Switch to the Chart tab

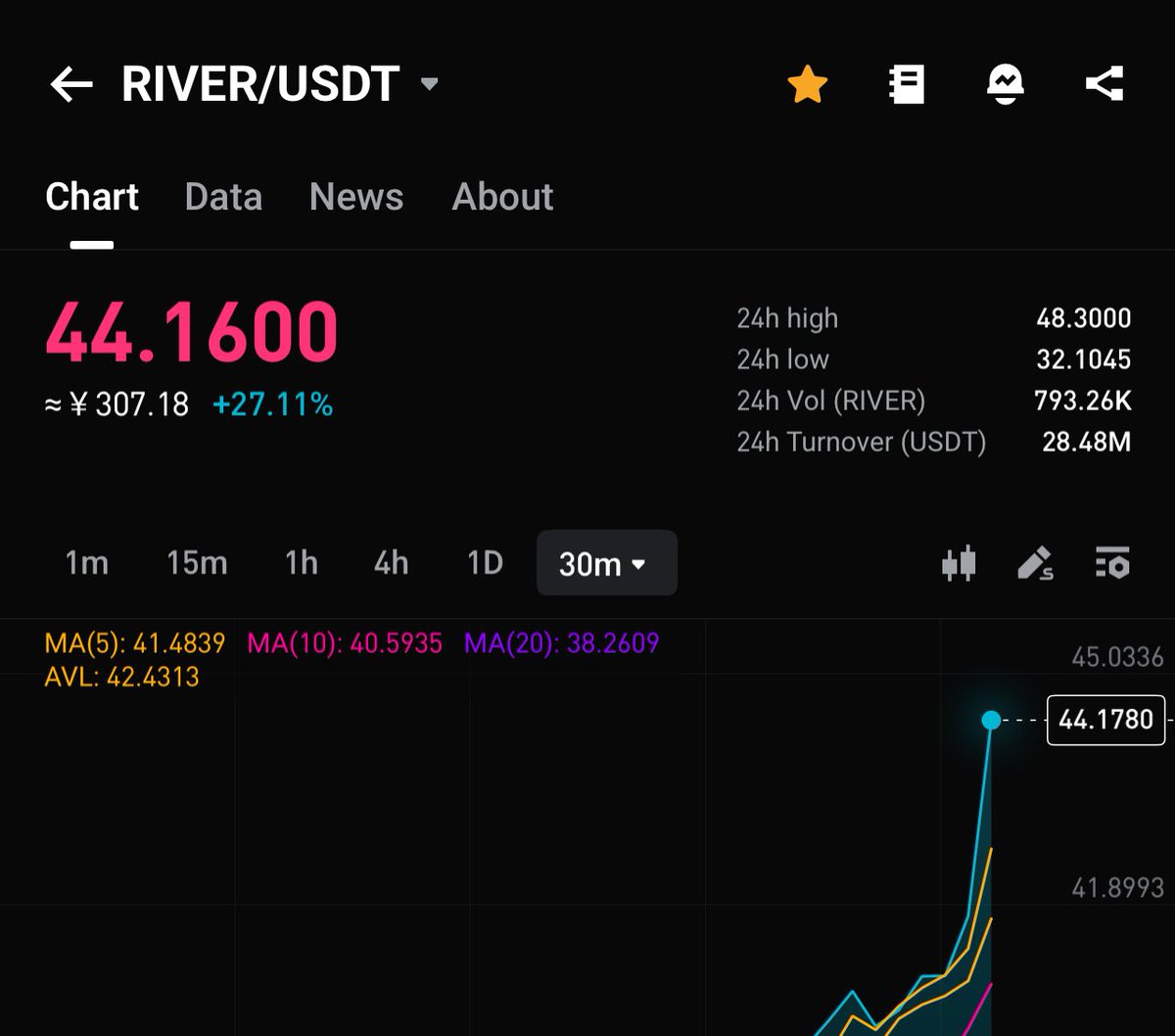[x=92, y=197]
